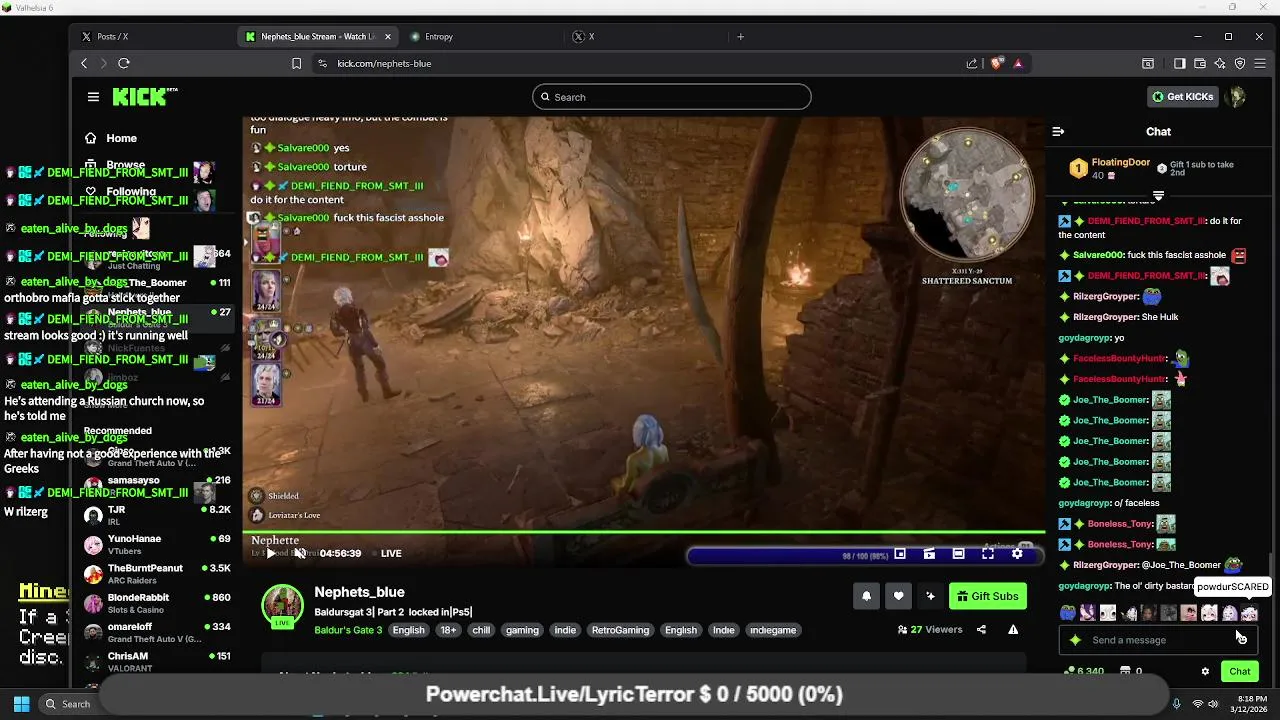Click the indiegame tag
Screen dimensions: 1280x720
[x=773, y=630]
